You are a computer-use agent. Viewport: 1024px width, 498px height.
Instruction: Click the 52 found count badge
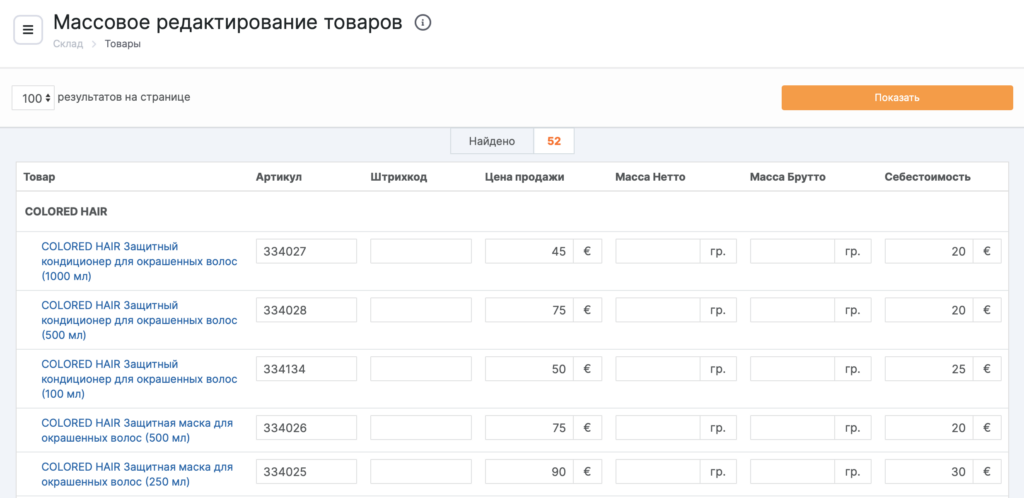point(553,142)
